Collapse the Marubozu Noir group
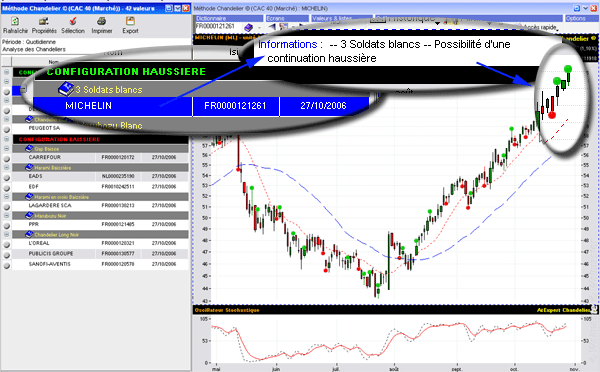Screen dimensions: 600x372 (7, 215)
